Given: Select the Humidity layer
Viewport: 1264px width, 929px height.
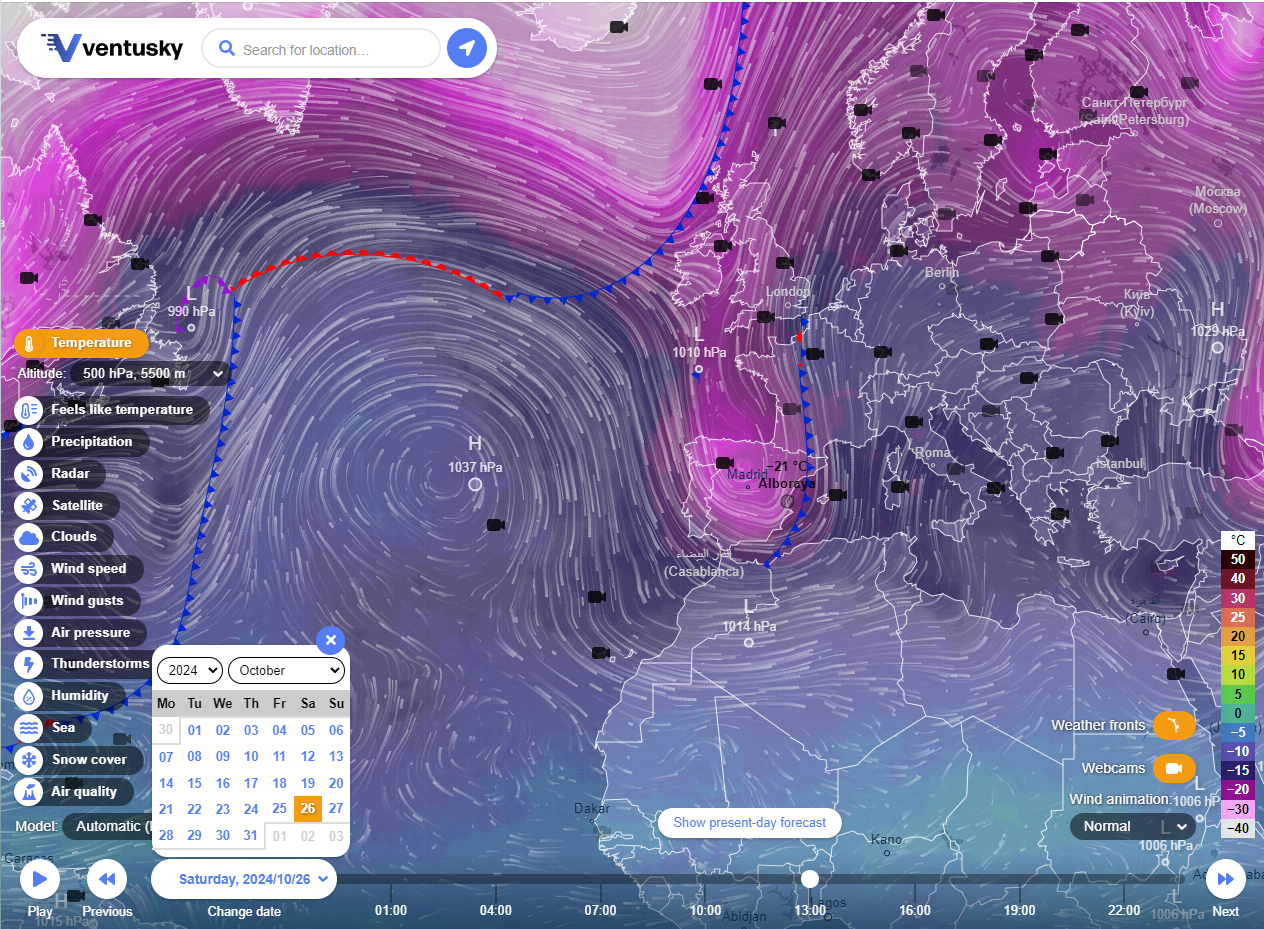Looking at the screenshot, I should point(79,695).
